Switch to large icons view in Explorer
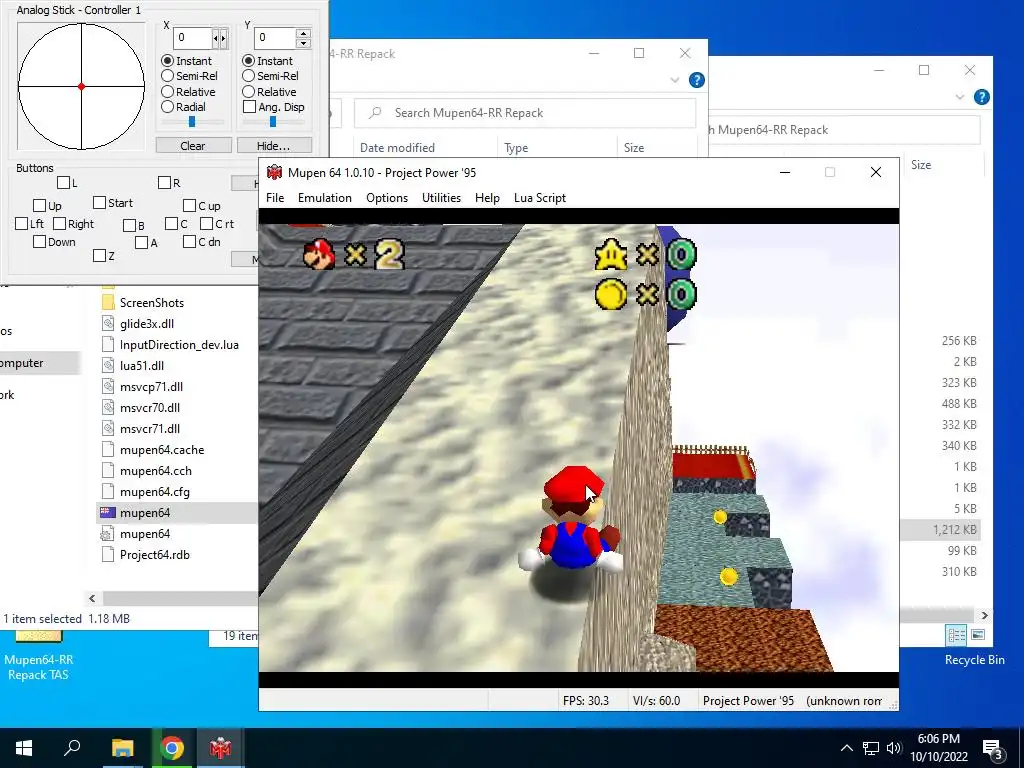 pyautogui.click(x=978, y=635)
